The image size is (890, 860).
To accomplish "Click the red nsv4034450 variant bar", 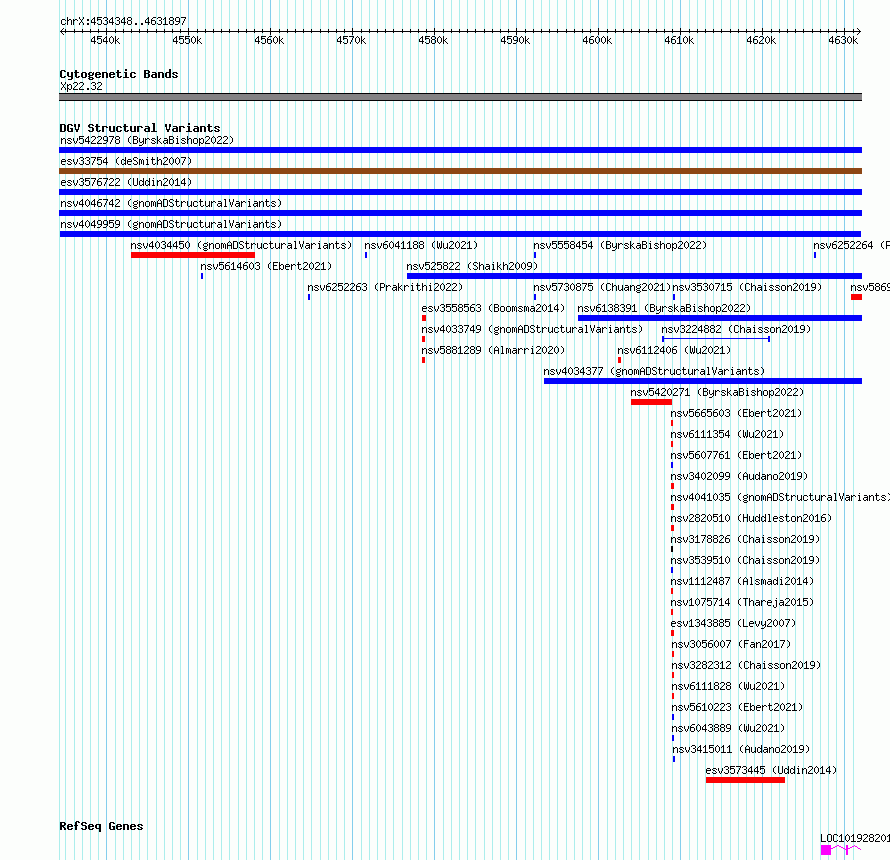I will pos(193,255).
